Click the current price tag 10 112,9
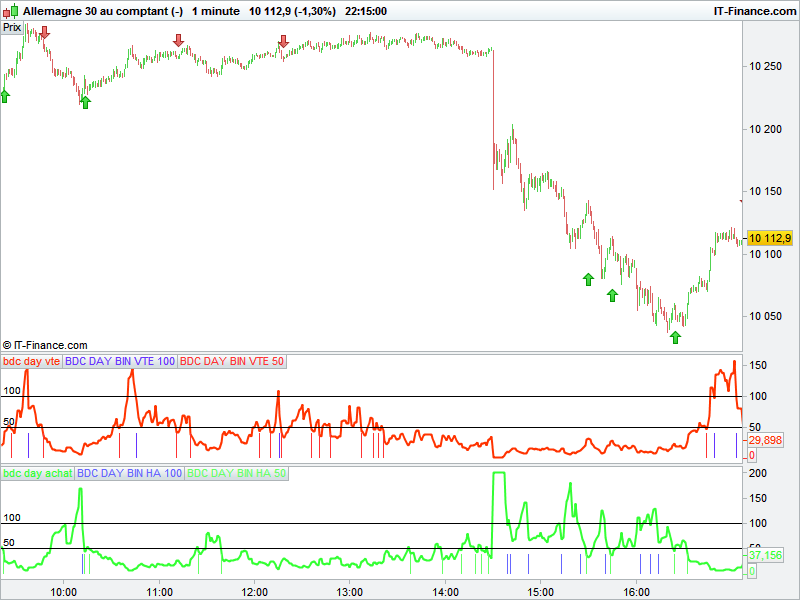Screen dimensions: 800x600 (x=770, y=238)
